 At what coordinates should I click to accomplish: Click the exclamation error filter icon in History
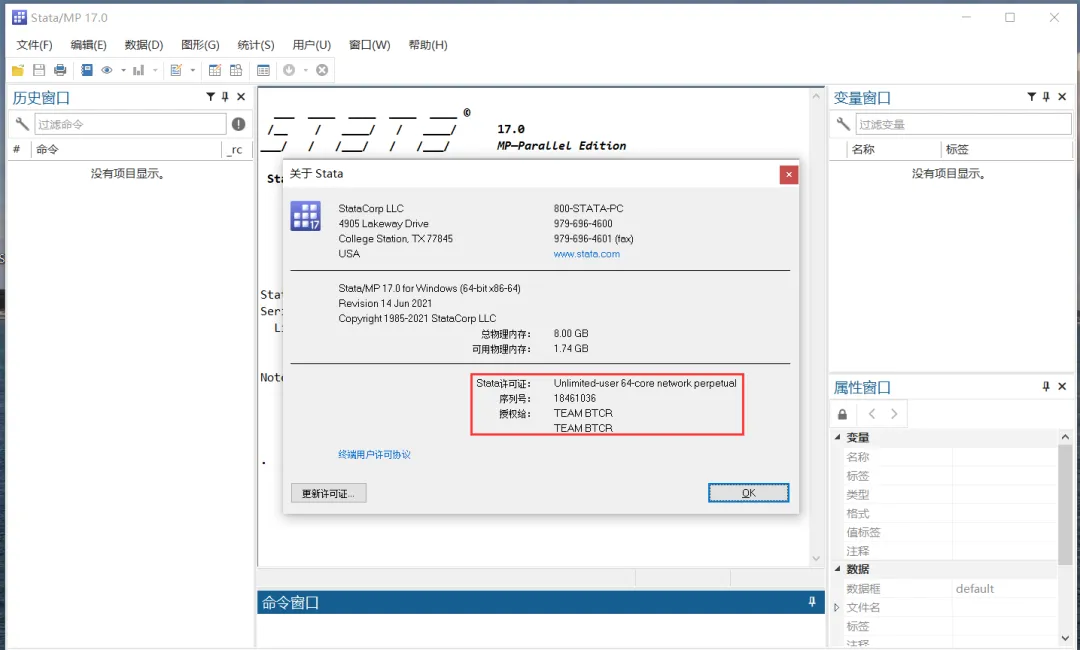click(238, 124)
